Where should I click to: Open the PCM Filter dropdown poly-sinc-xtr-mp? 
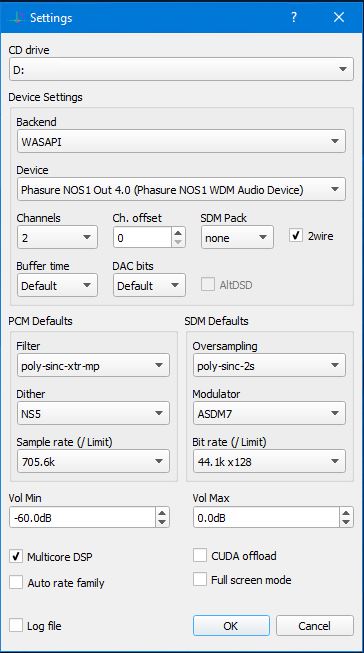(x=93, y=365)
